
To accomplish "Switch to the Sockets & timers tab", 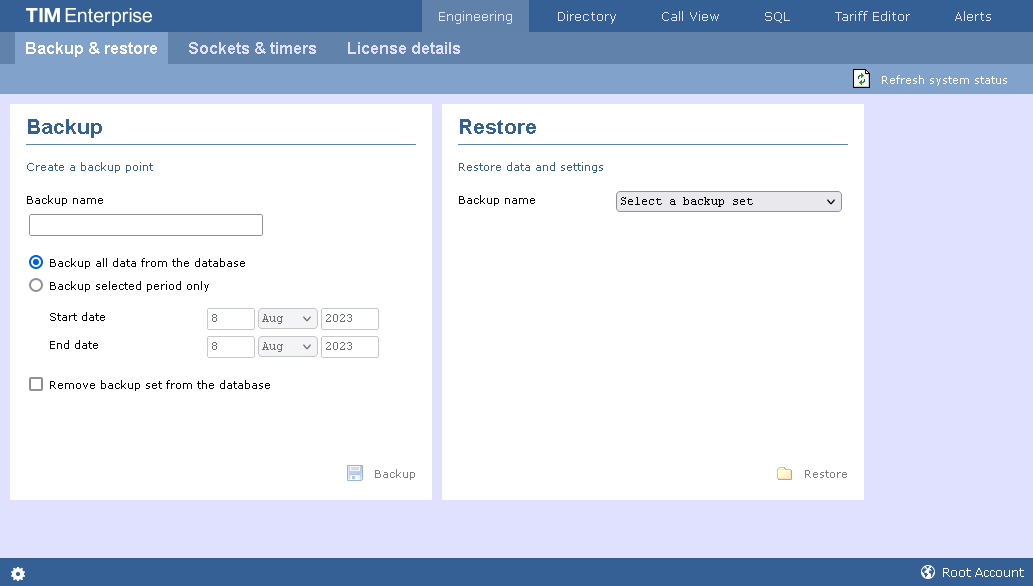I will (x=252, y=48).
